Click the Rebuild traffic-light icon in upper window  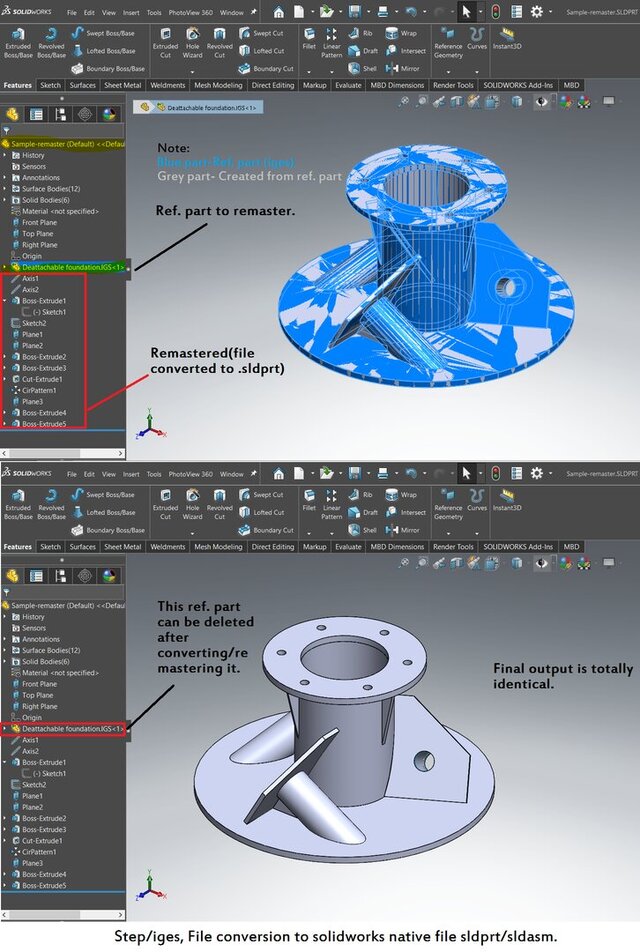click(x=495, y=12)
